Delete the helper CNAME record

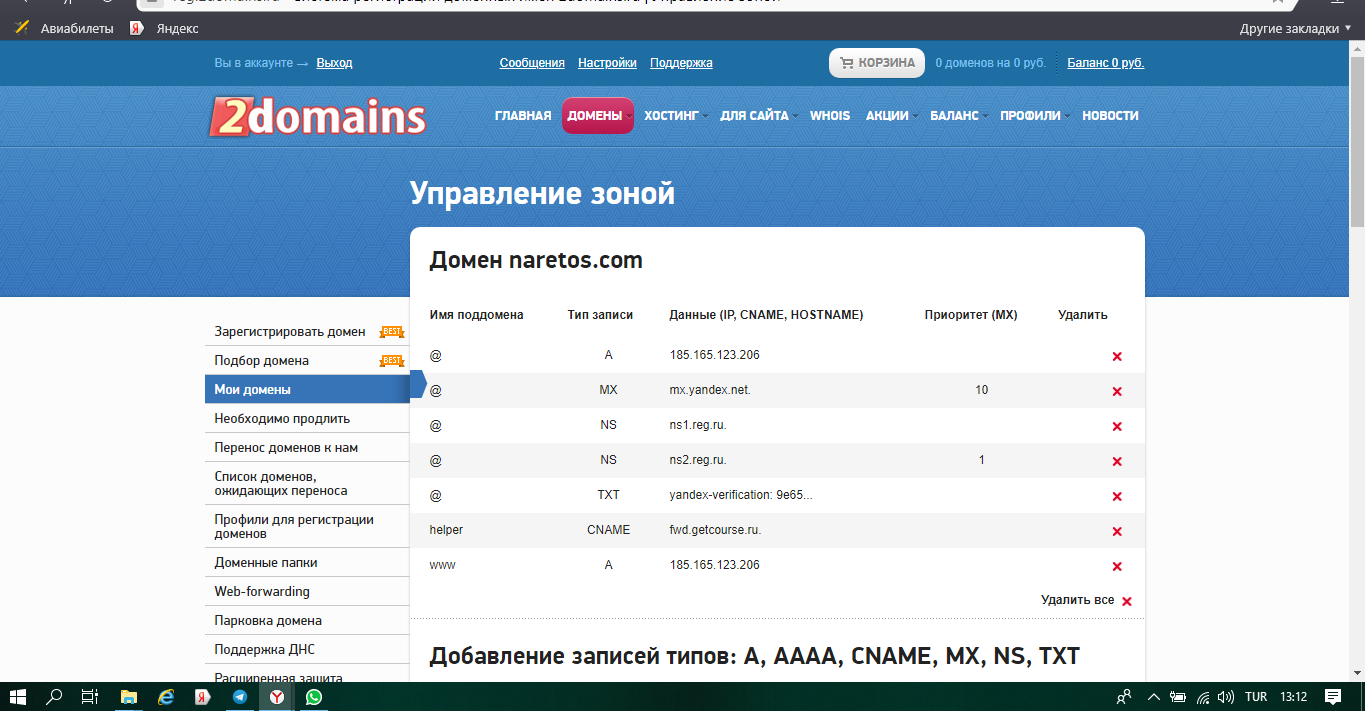point(1117,532)
